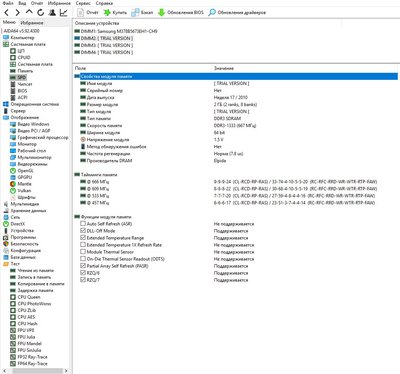Image resolution: width=400 pixels, height=374 pixels.
Task: Select DIMM1 Samsung module entry
Action: [x=116, y=31]
